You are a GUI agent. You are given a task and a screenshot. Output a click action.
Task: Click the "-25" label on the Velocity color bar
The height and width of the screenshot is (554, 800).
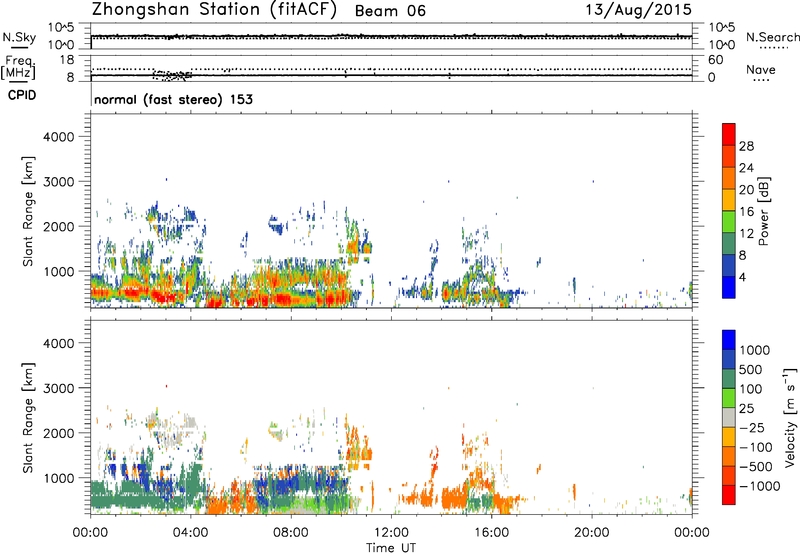[751, 427]
